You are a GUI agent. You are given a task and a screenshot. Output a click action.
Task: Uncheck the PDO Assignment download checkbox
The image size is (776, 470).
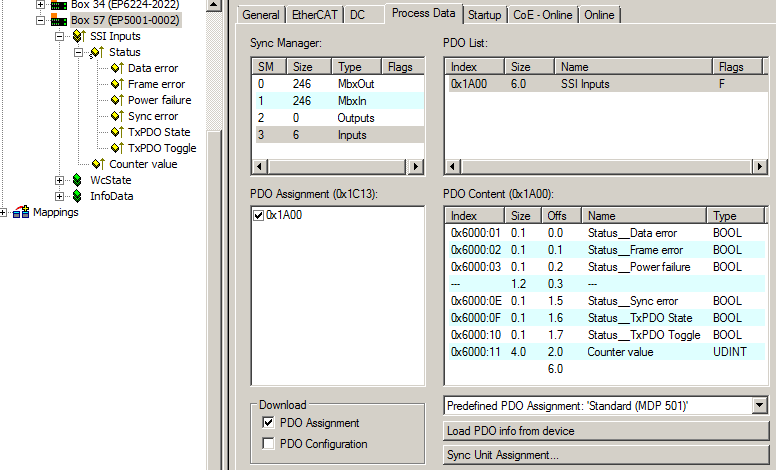pyautogui.click(x=268, y=423)
